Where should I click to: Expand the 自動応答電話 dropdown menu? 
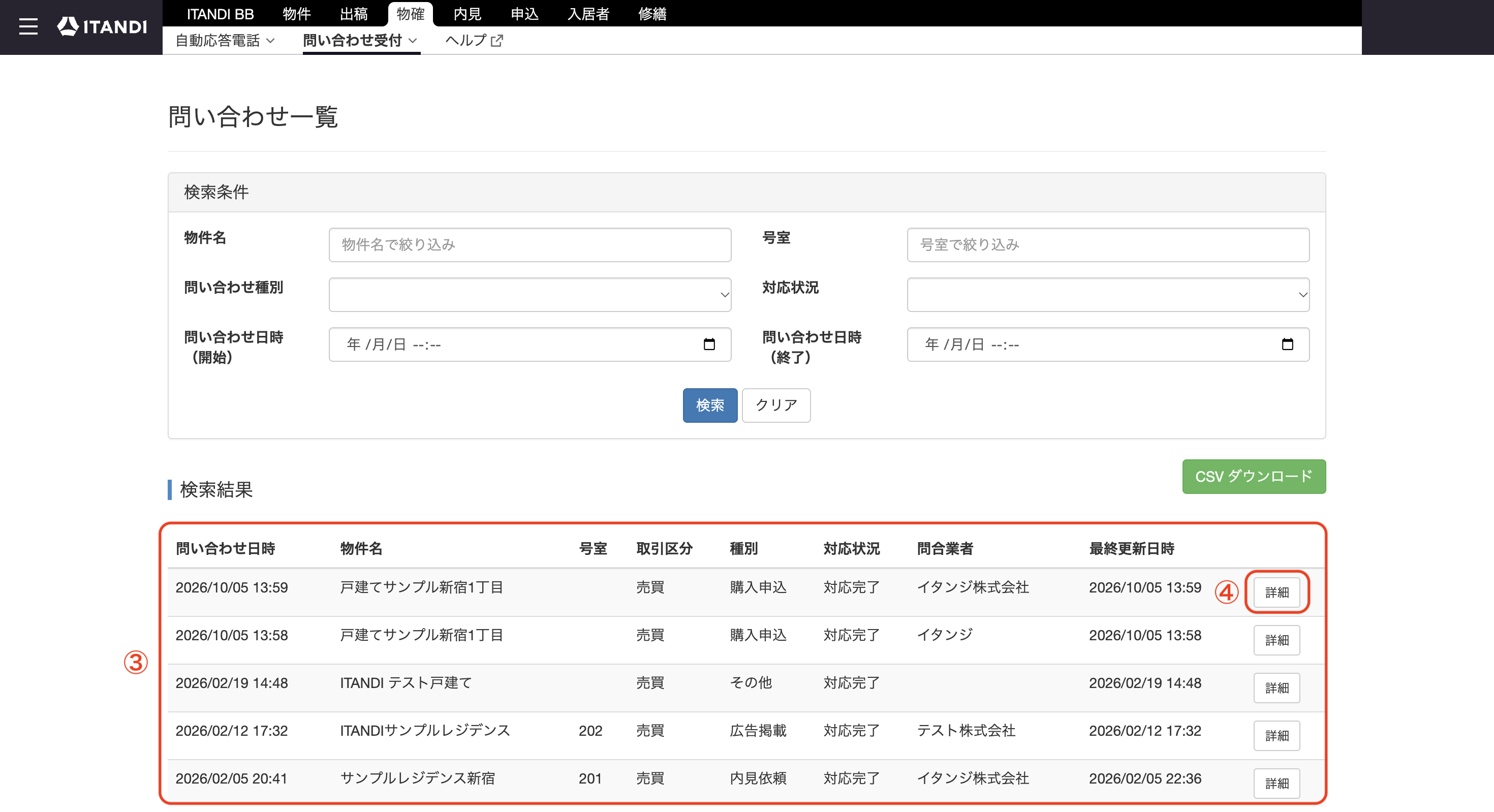click(225, 41)
